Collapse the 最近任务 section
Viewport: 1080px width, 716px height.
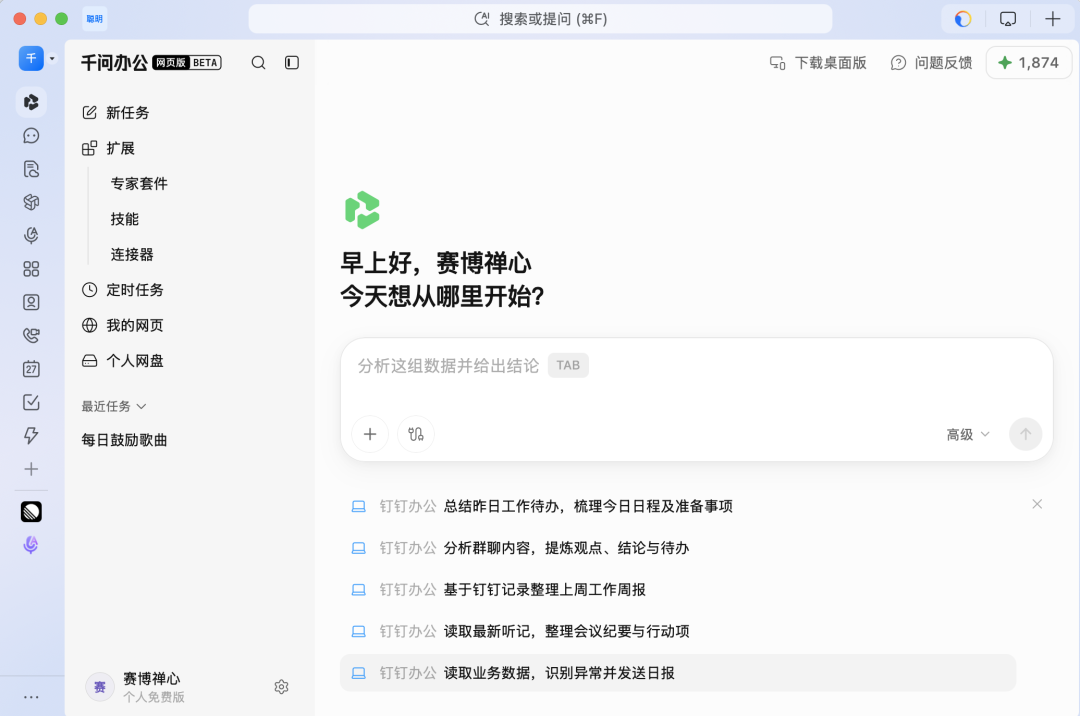click(114, 406)
